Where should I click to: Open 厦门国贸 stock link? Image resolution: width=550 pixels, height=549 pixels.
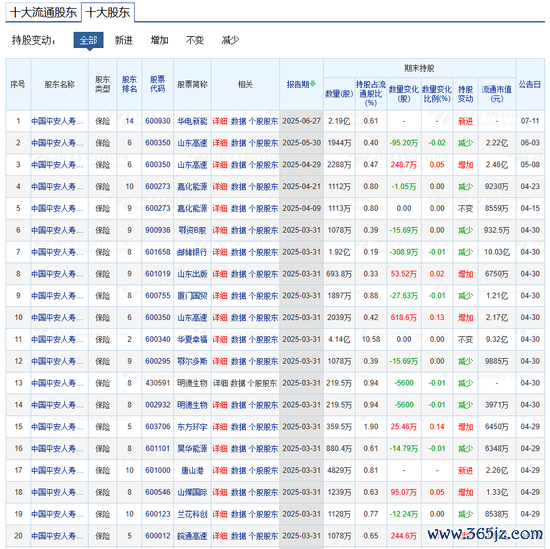click(x=192, y=296)
